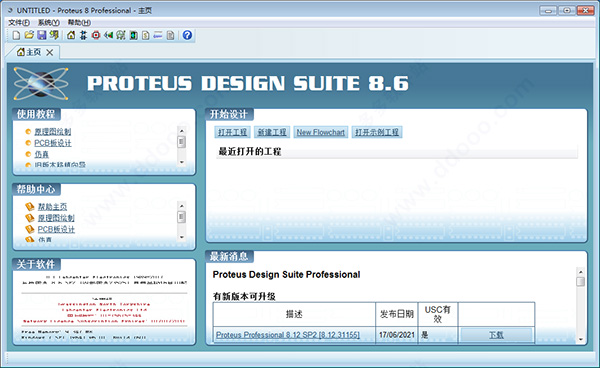Open the Bill of Materials toolbar icon
The image size is (600, 368).
click(x=146, y=35)
